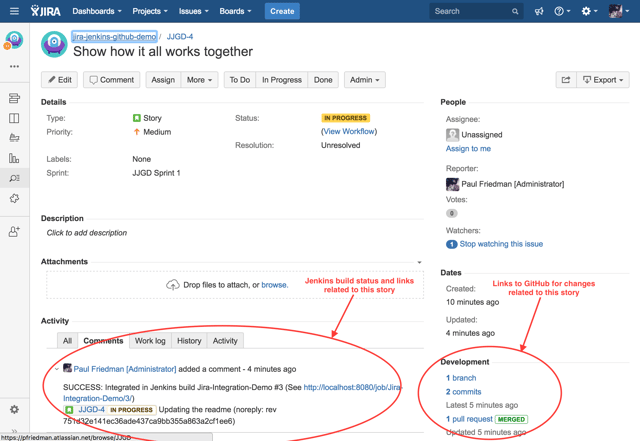The height and width of the screenshot is (441, 640).
Task: Transition the issue to To Do
Action: pos(240,80)
